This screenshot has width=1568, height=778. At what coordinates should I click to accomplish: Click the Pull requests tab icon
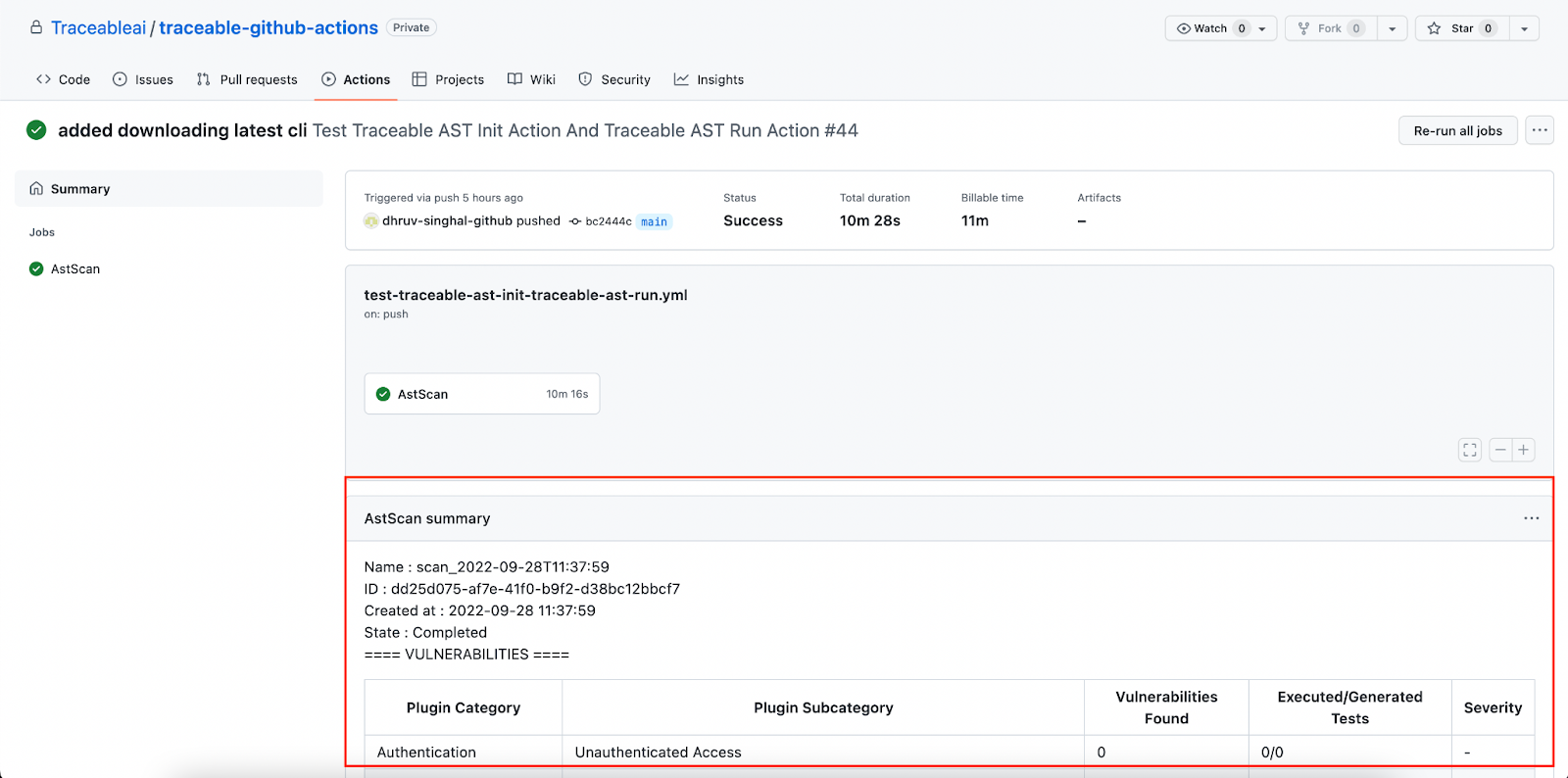tap(203, 79)
